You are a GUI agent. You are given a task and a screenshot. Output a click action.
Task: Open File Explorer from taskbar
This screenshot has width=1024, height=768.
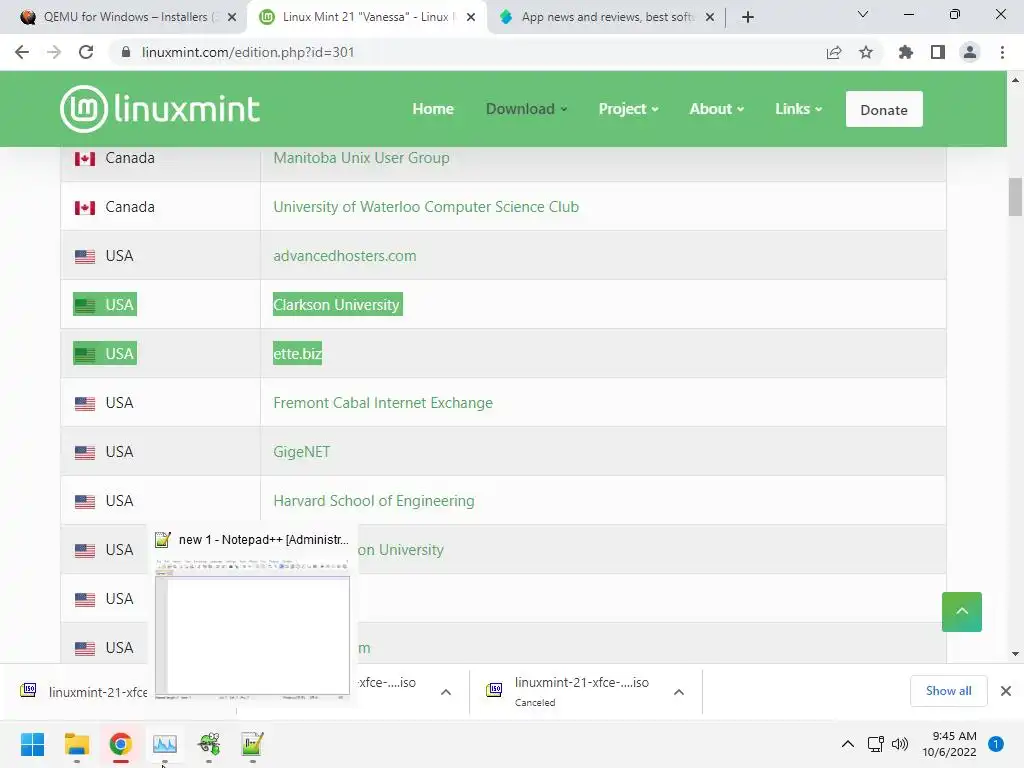point(76,744)
